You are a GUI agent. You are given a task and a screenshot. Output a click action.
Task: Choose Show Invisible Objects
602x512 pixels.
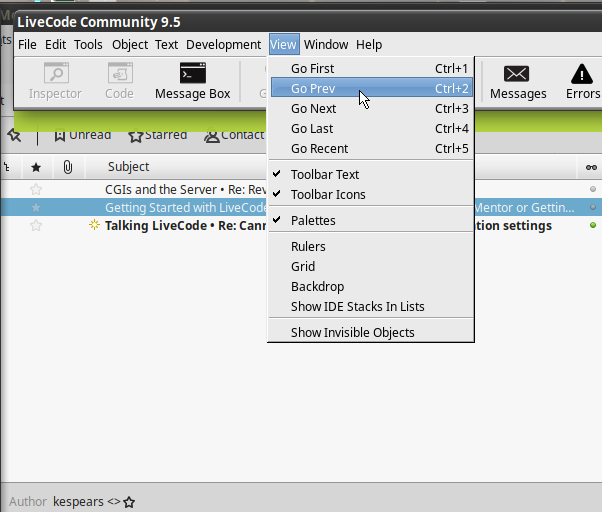[371, 332]
